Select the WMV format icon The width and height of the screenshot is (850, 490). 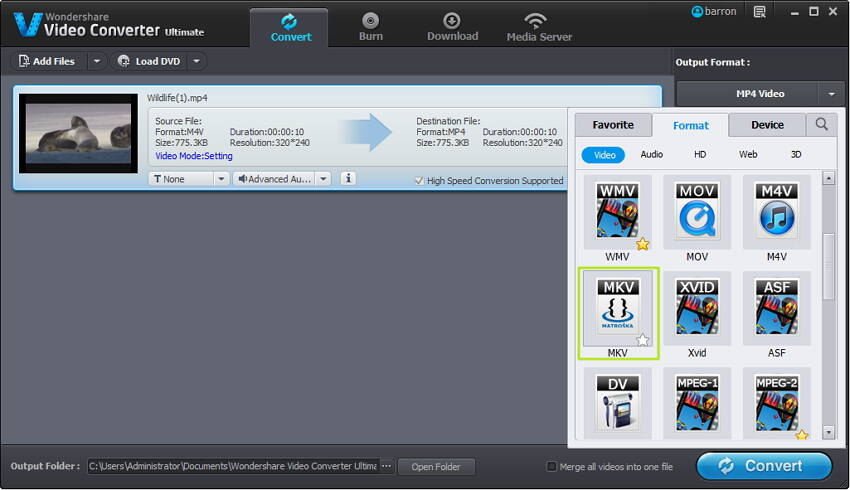[x=617, y=211]
